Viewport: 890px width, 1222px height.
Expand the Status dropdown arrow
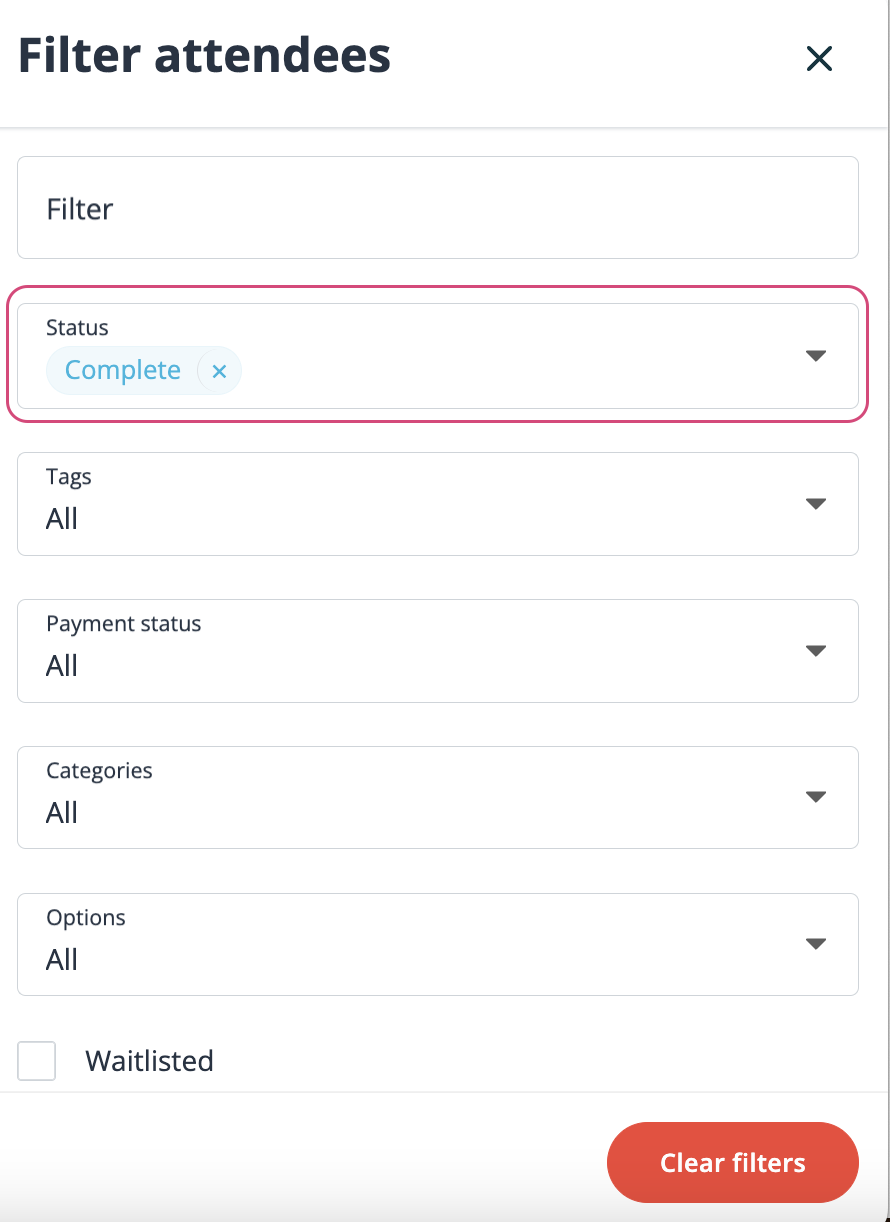[x=816, y=356]
